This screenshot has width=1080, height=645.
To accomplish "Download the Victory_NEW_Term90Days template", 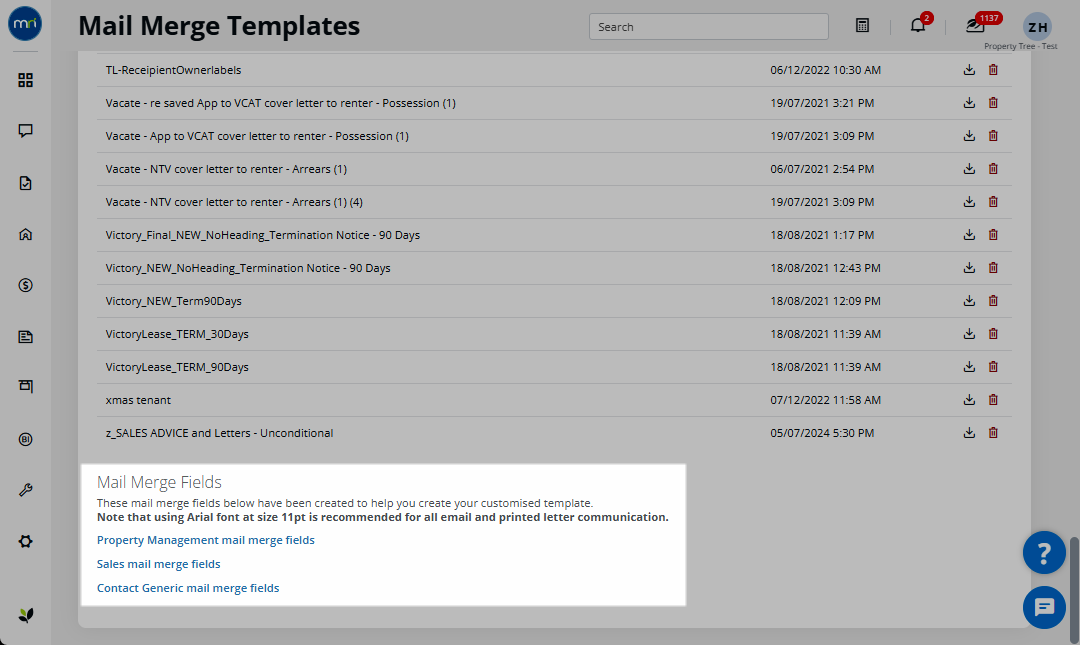I will [969, 301].
